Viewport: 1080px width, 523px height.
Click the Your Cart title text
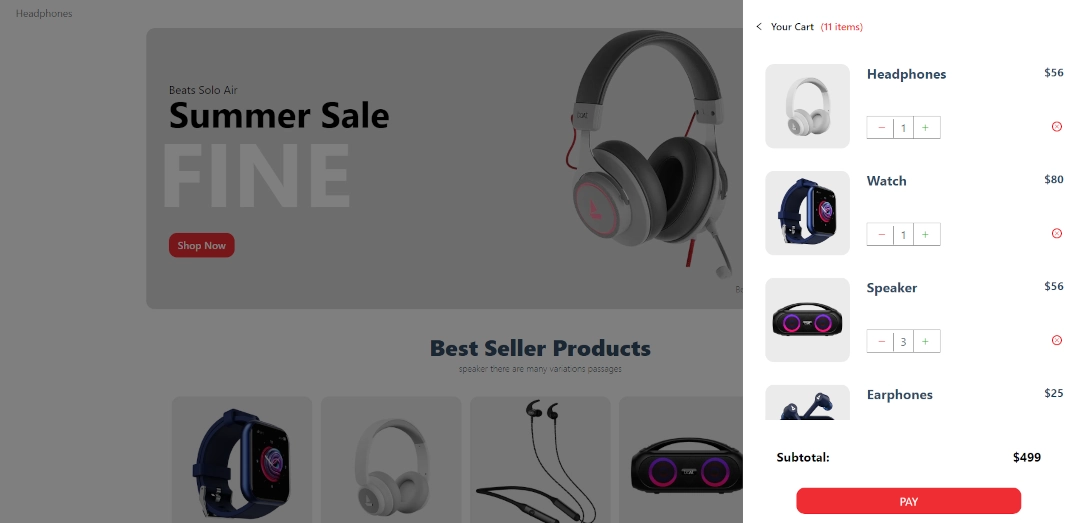[792, 27]
